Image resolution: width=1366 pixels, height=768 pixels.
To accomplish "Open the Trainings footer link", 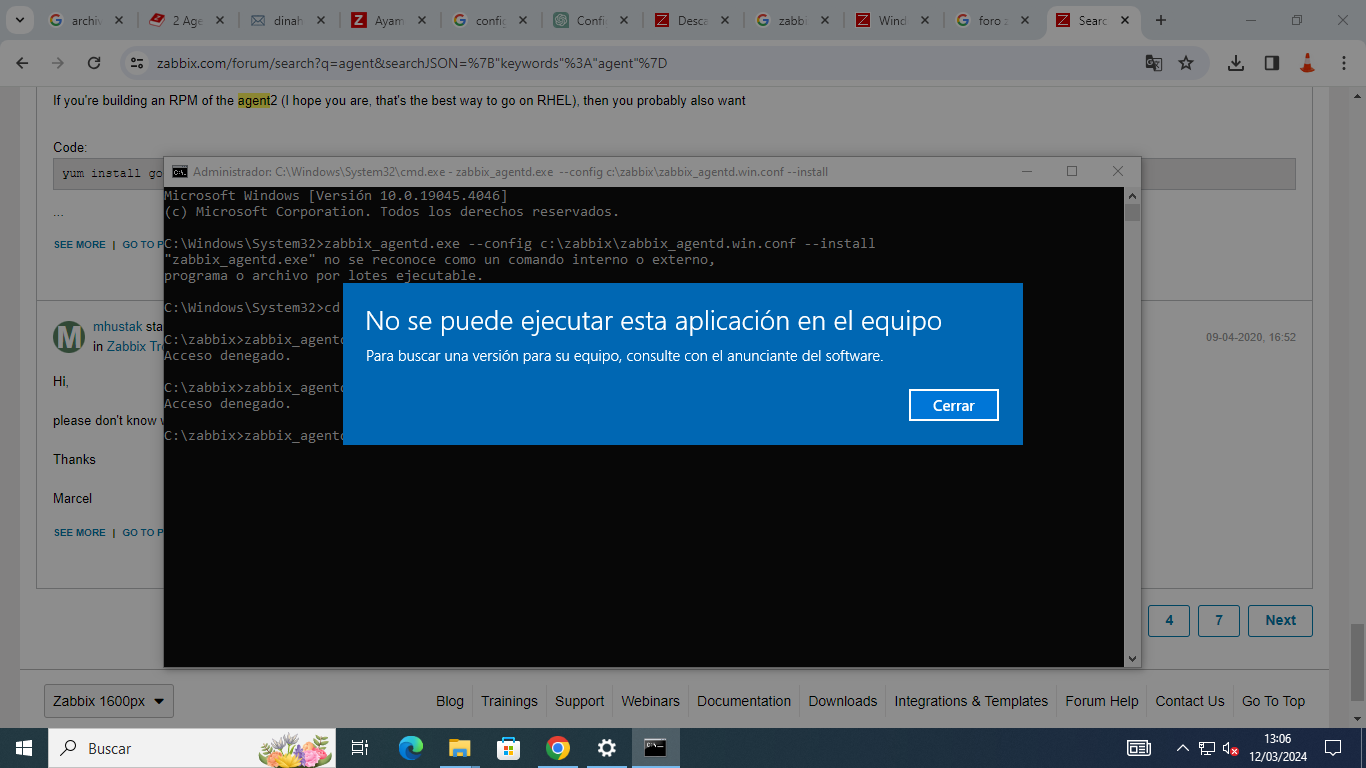I will click(509, 701).
